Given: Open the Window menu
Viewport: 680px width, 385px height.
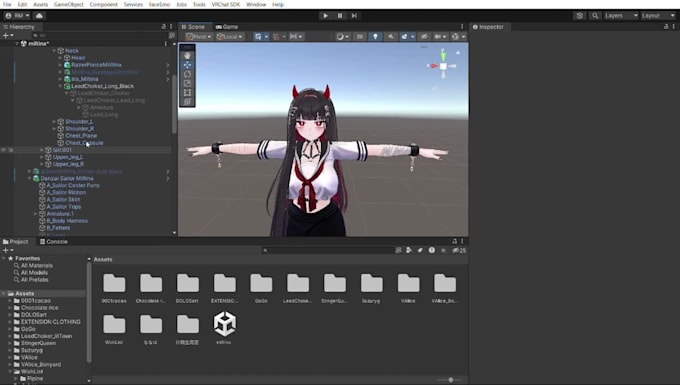Looking at the screenshot, I should click(x=256, y=4).
